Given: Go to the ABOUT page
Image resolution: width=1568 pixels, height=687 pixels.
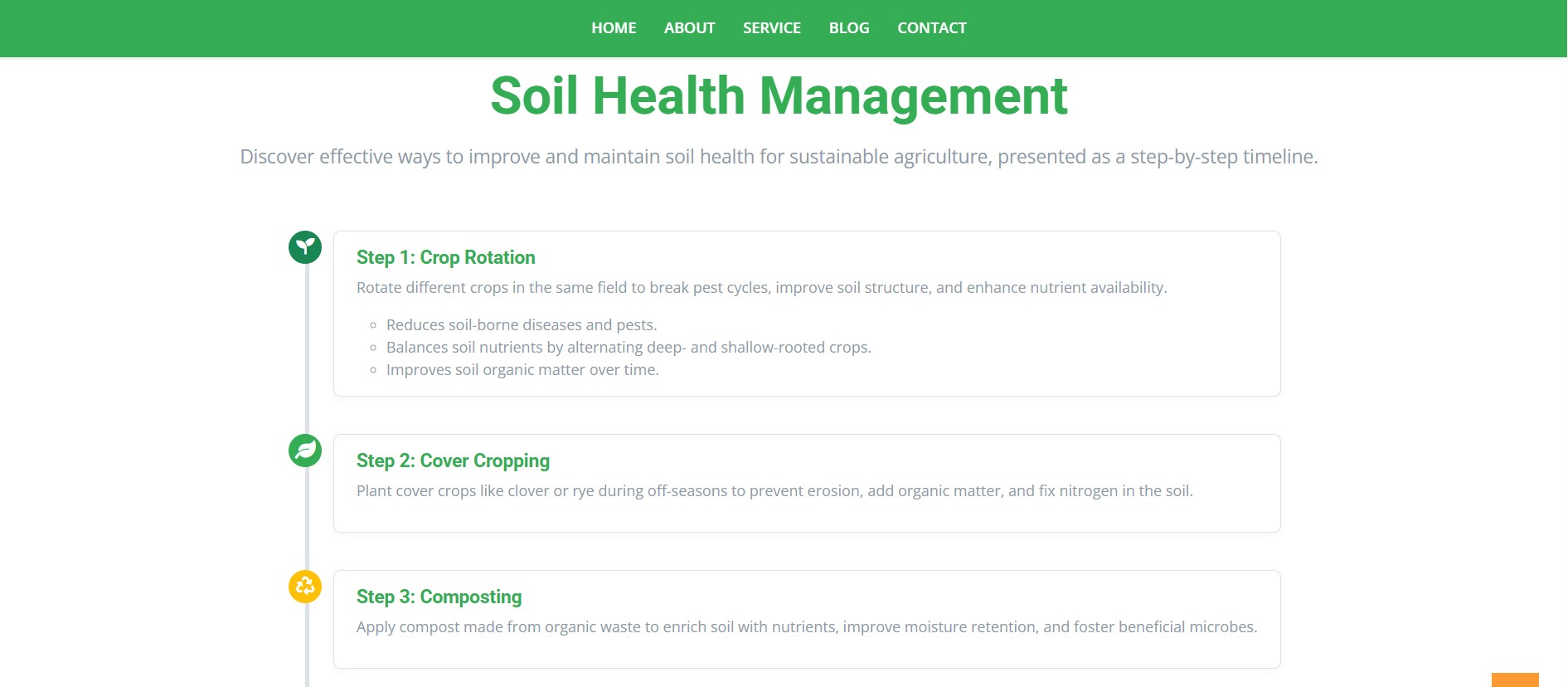Looking at the screenshot, I should click(x=689, y=28).
